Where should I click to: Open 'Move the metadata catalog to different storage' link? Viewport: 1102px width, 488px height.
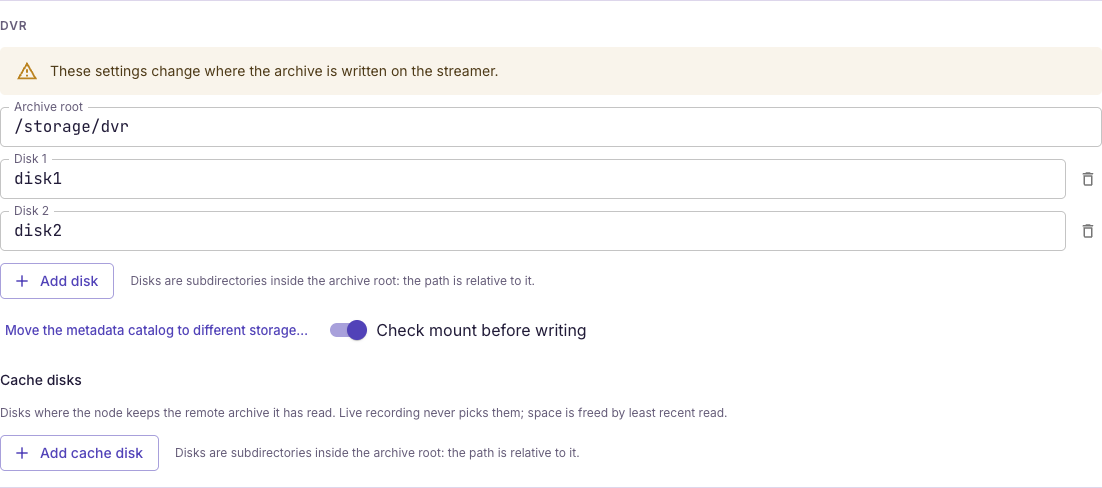point(156,330)
